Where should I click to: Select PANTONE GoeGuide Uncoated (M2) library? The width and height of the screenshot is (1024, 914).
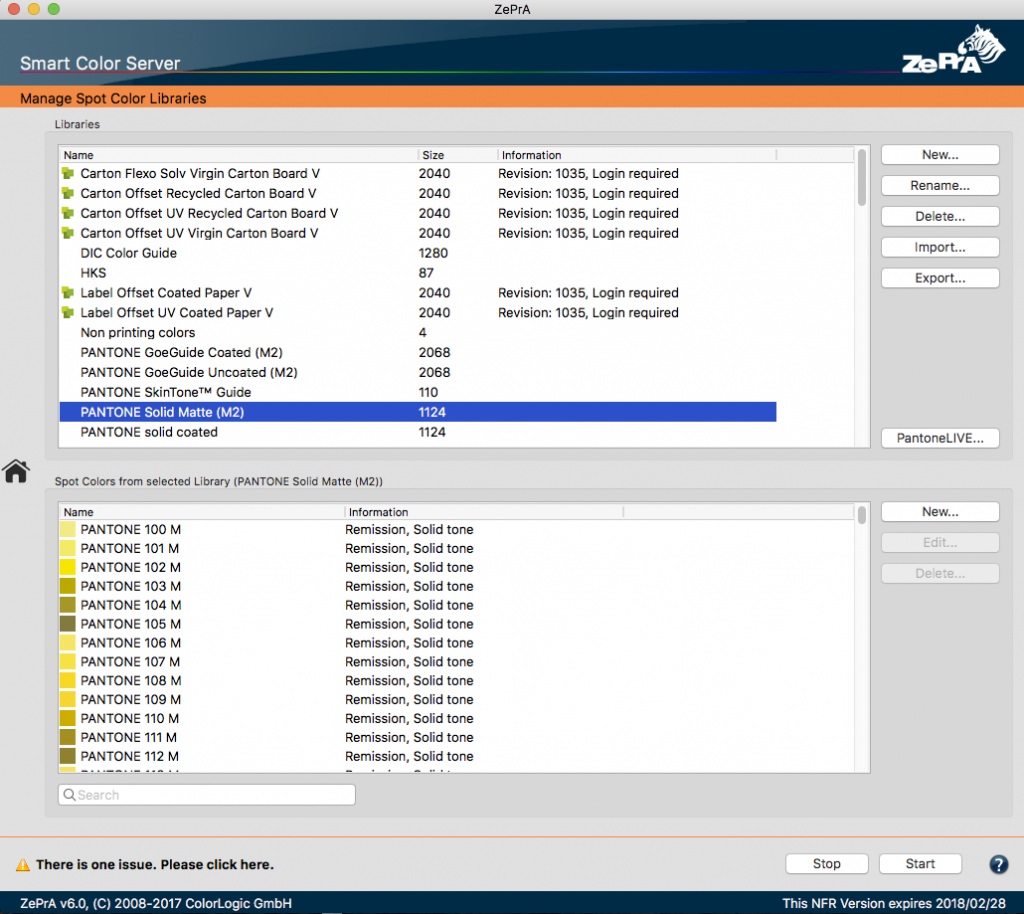click(x=418, y=373)
